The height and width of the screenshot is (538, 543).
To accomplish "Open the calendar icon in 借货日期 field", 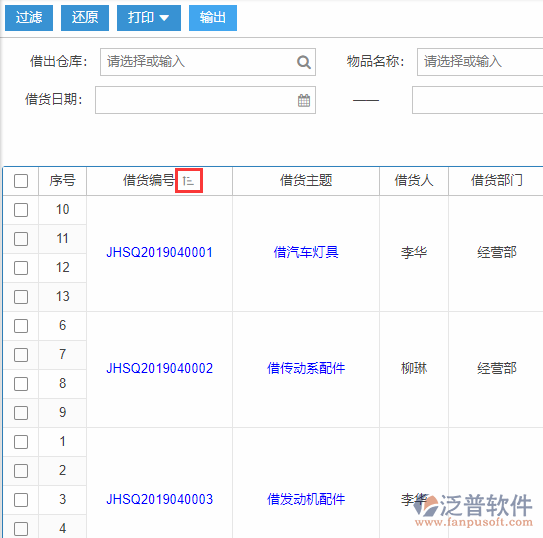I will (x=304, y=100).
